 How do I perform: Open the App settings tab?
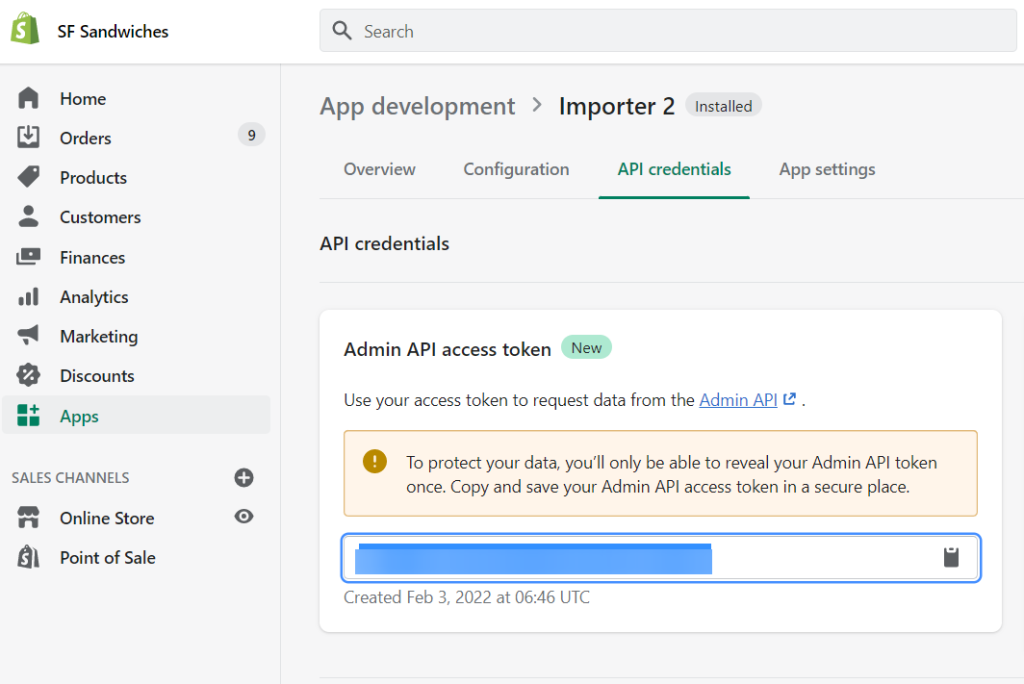pyautogui.click(x=826, y=169)
